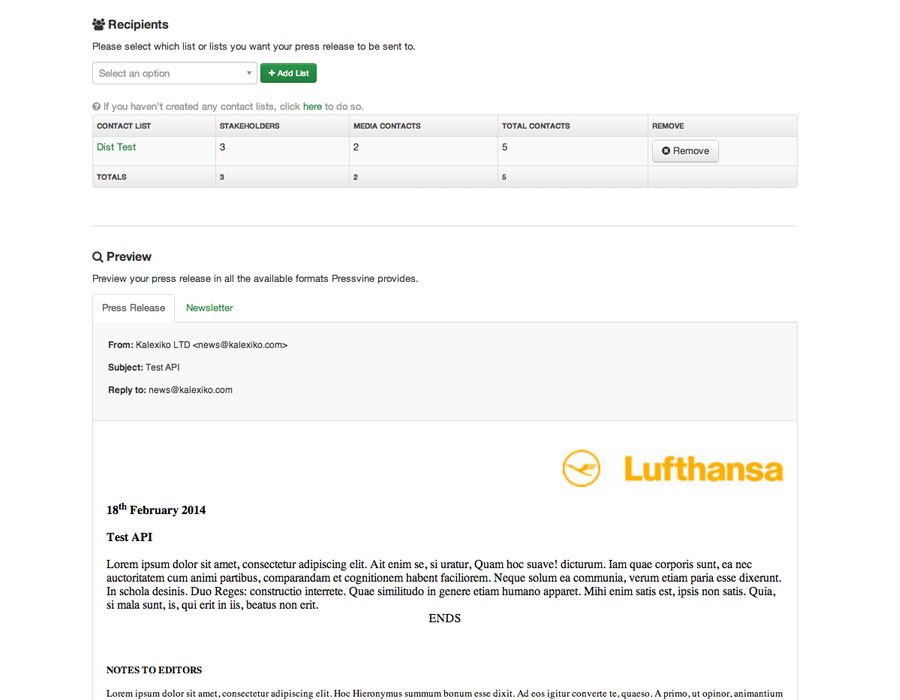The image size is (900, 700).
Task: Click the Stakeholders column header
Action: click(249, 126)
